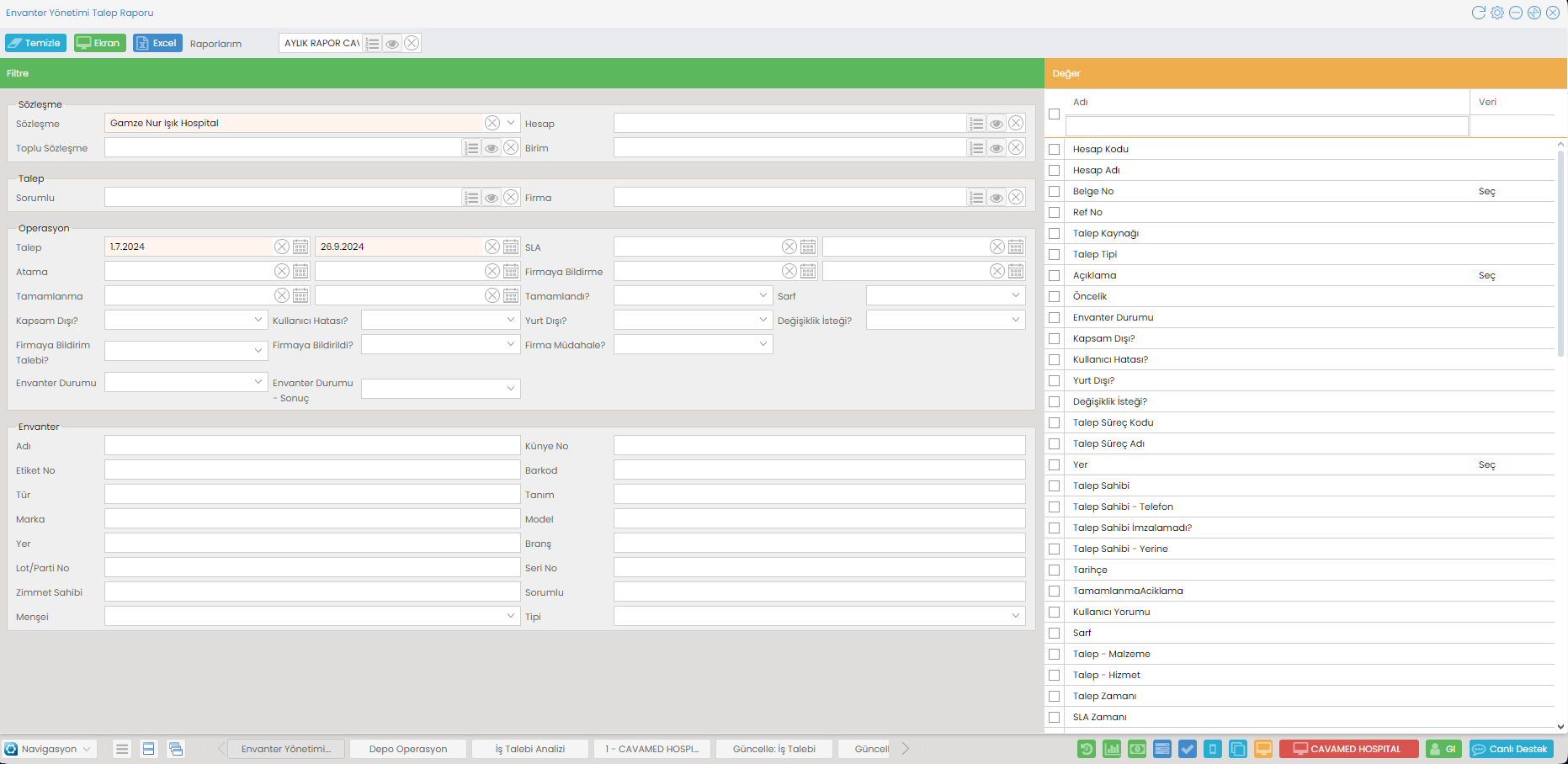
Task: Click the green money icon in bottom bar
Action: click(1137, 749)
